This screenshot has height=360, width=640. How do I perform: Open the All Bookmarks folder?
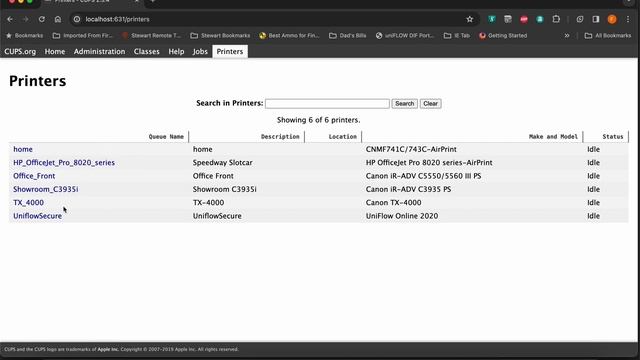608,36
